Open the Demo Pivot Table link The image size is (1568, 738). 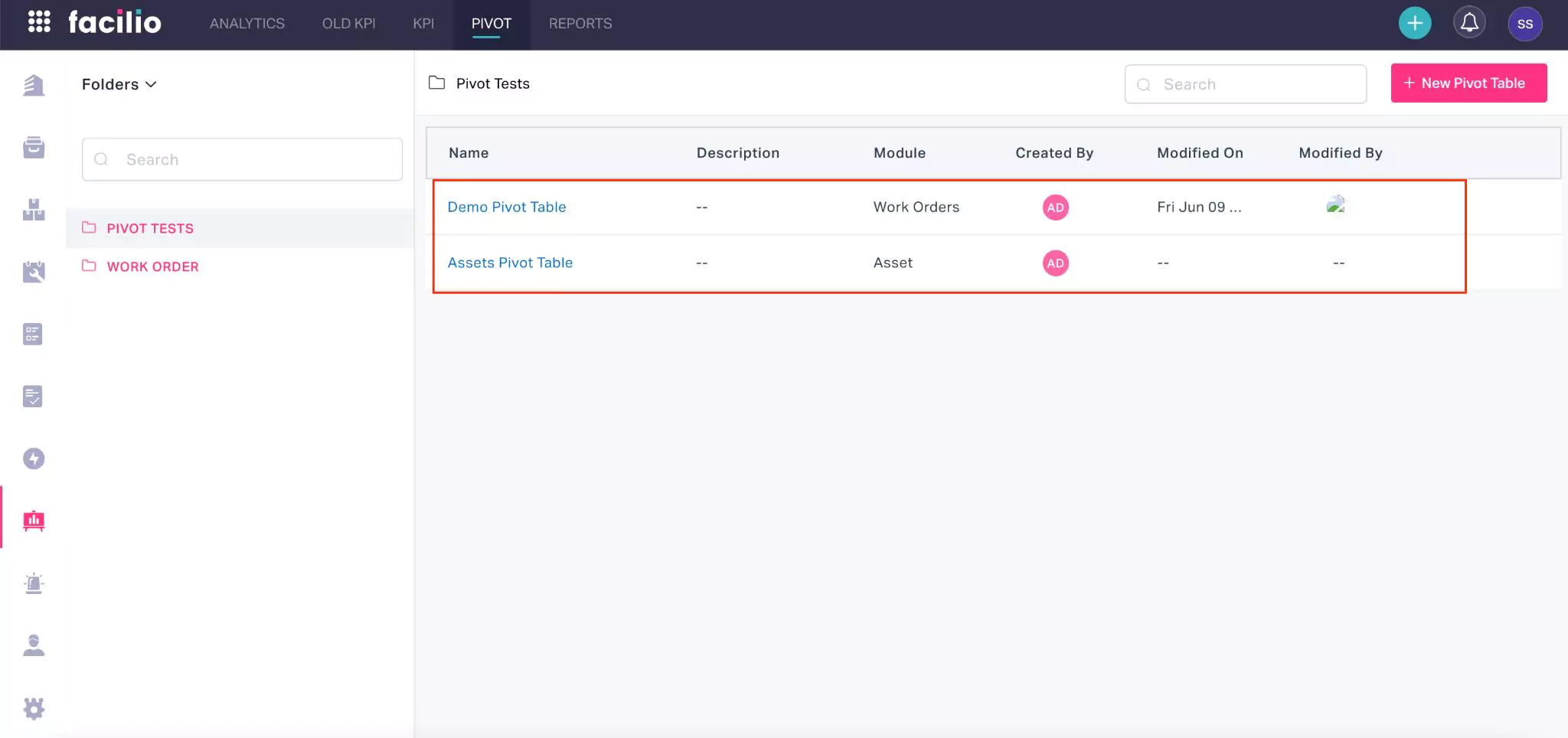(x=506, y=207)
